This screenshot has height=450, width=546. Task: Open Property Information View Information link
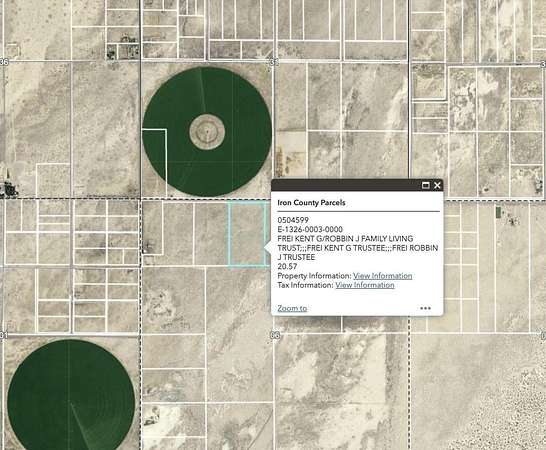click(382, 276)
